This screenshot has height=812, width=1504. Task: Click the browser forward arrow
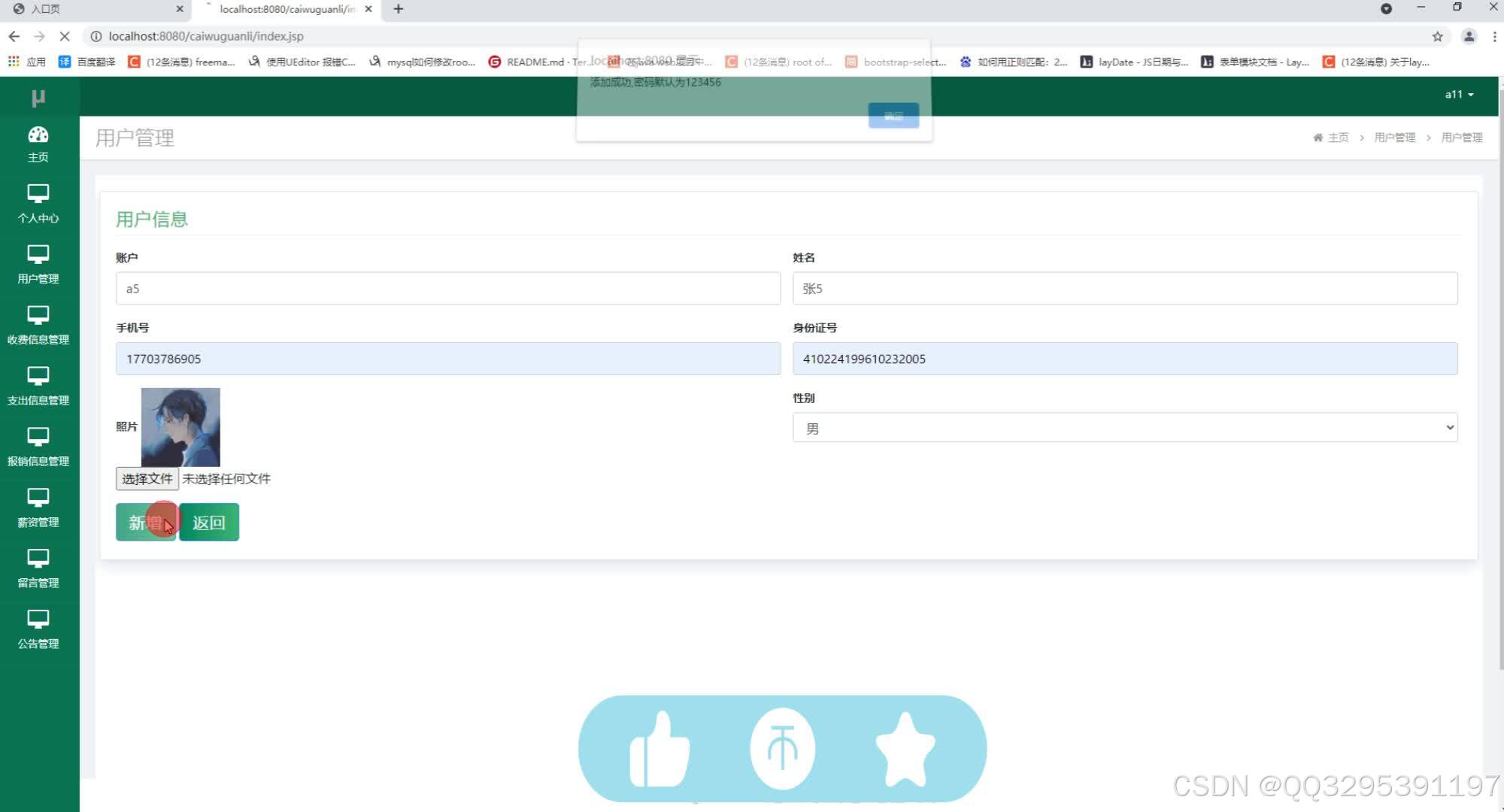point(39,36)
